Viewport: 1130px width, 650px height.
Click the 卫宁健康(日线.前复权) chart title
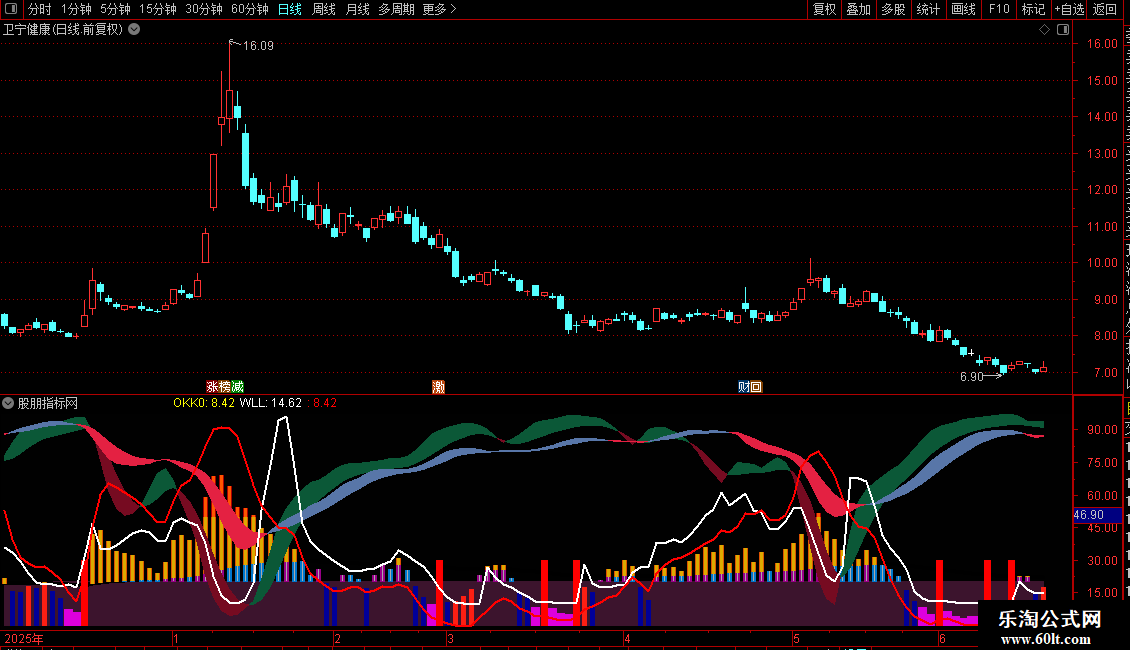click(63, 30)
